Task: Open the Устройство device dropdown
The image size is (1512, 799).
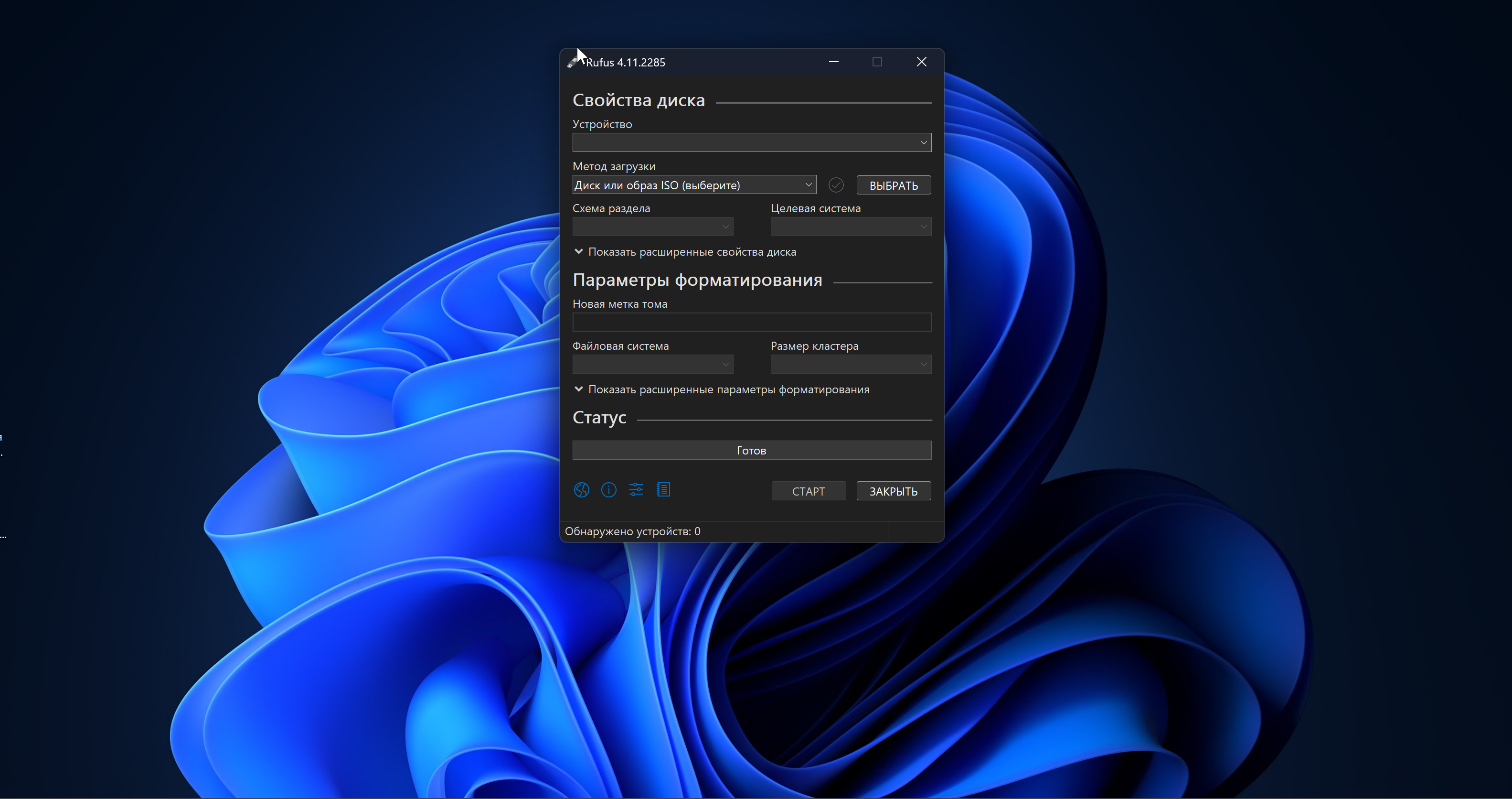Action: (752, 143)
